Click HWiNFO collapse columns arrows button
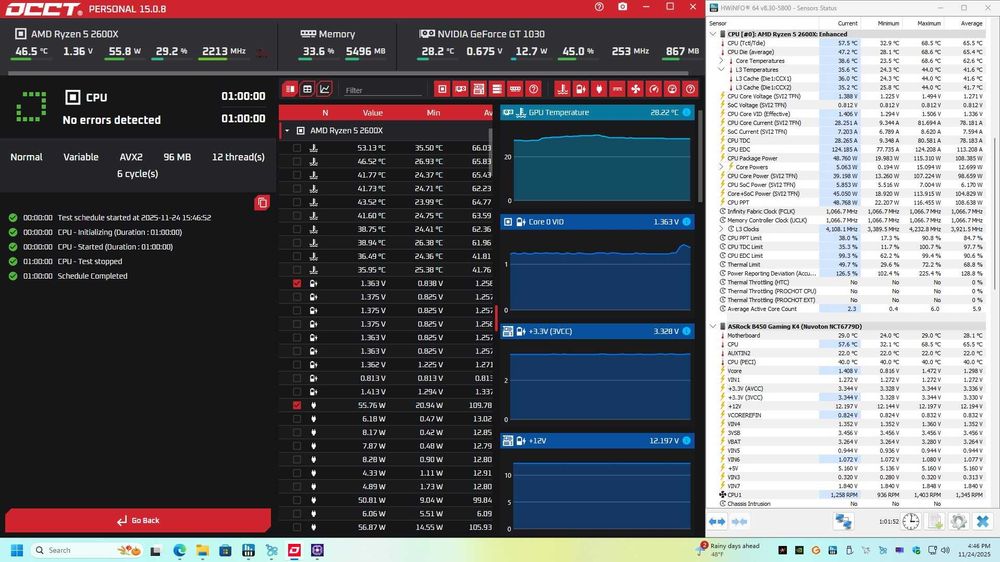 739,521
